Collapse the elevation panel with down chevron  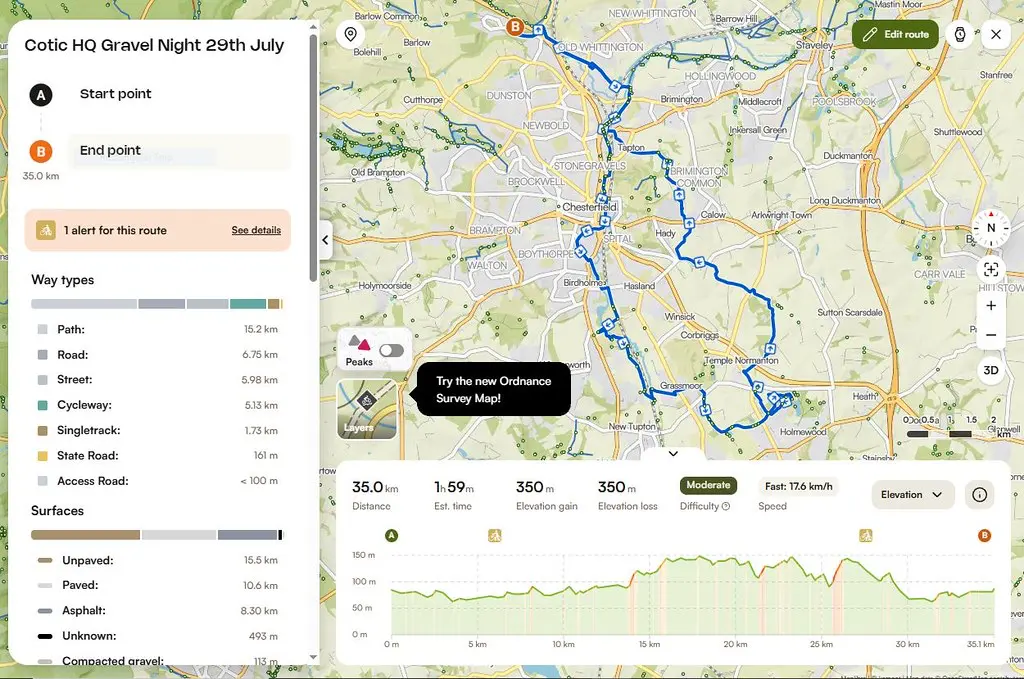673,454
